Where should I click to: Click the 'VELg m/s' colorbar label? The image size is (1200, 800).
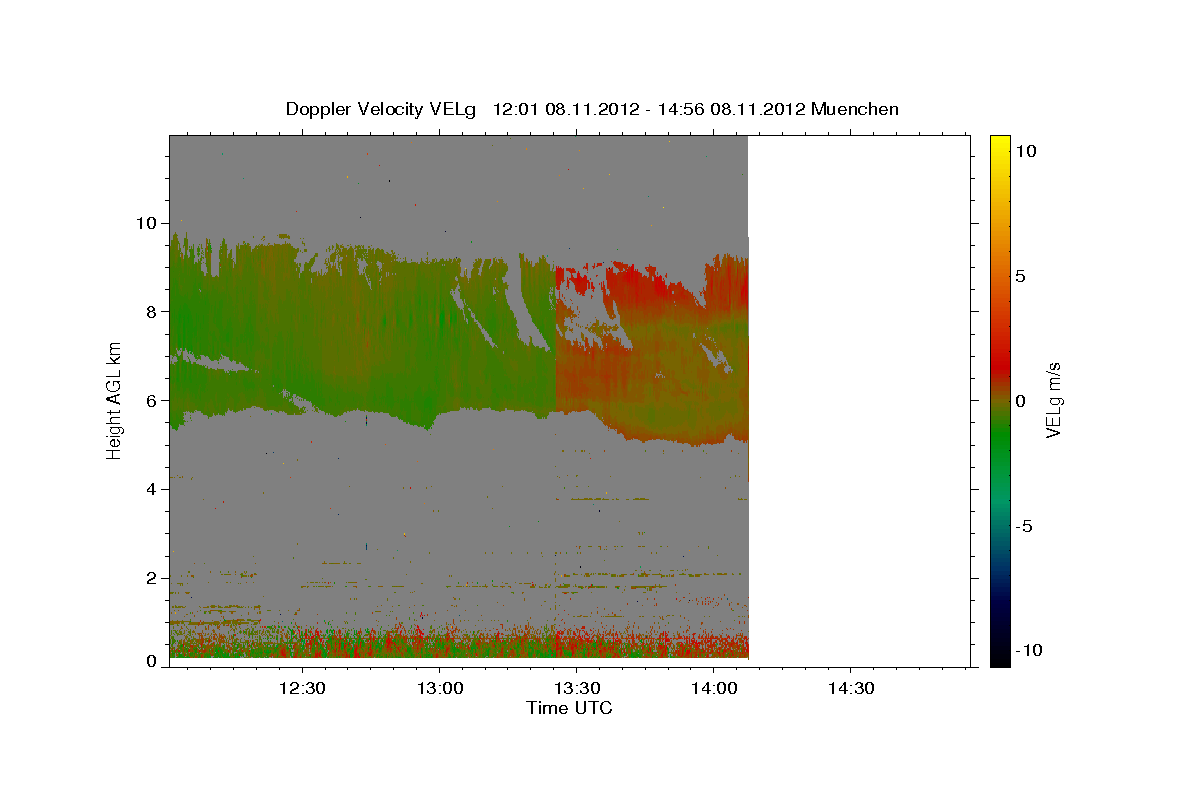click(1053, 400)
